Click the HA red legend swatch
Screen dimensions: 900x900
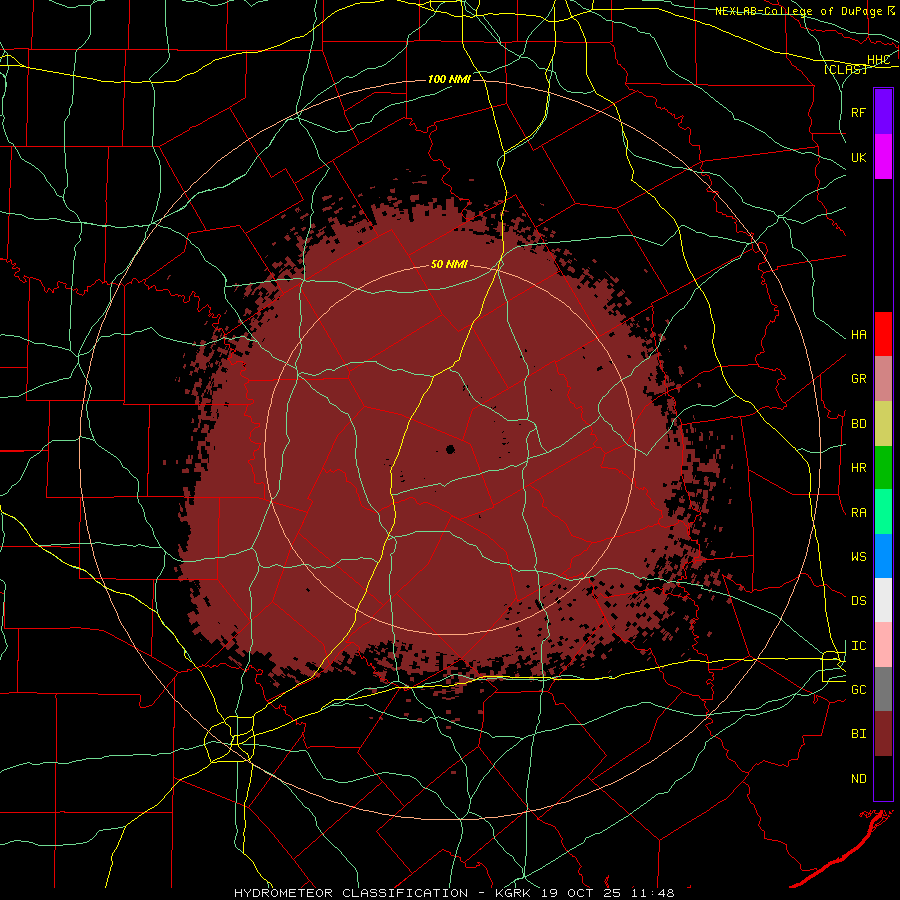click(x=883, y=334)
